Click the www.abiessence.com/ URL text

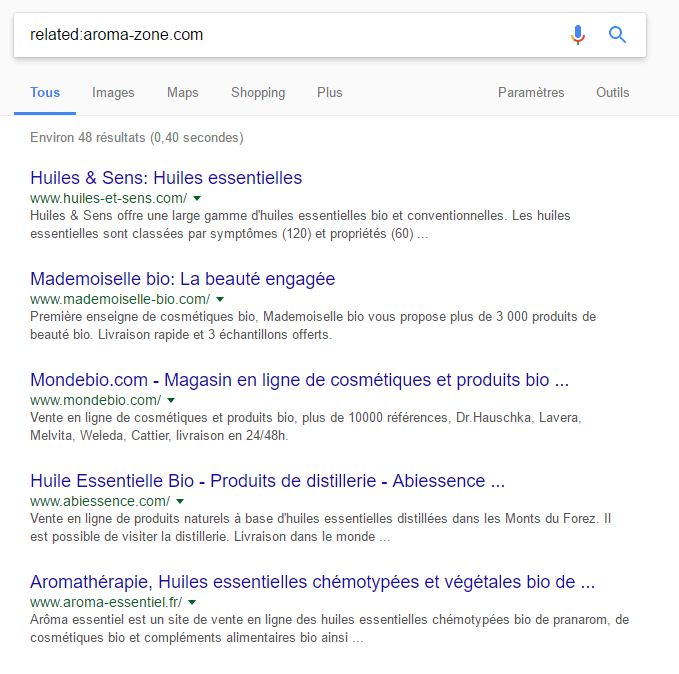pos(100,501)
